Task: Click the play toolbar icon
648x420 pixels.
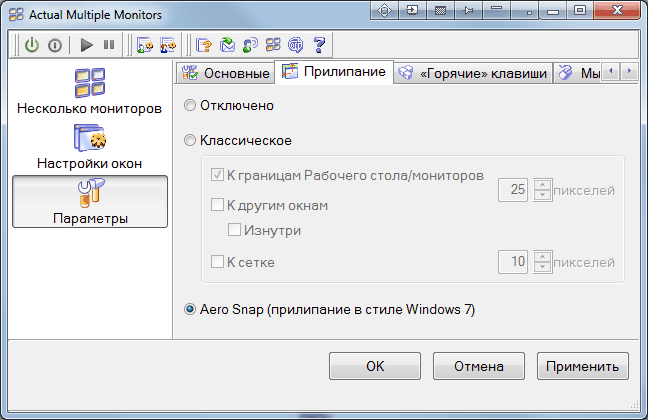Action: 86,45
